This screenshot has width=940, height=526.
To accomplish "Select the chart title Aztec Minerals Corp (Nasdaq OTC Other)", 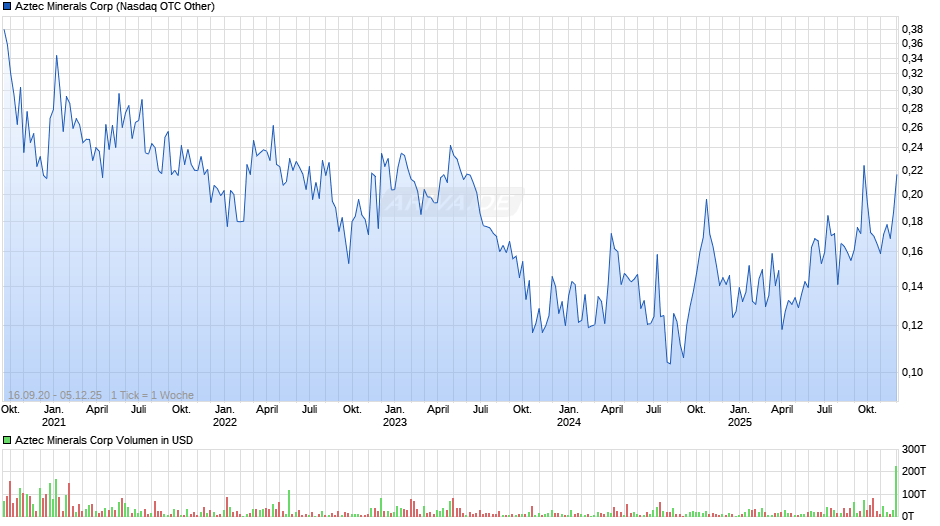I will coord(115,7).
